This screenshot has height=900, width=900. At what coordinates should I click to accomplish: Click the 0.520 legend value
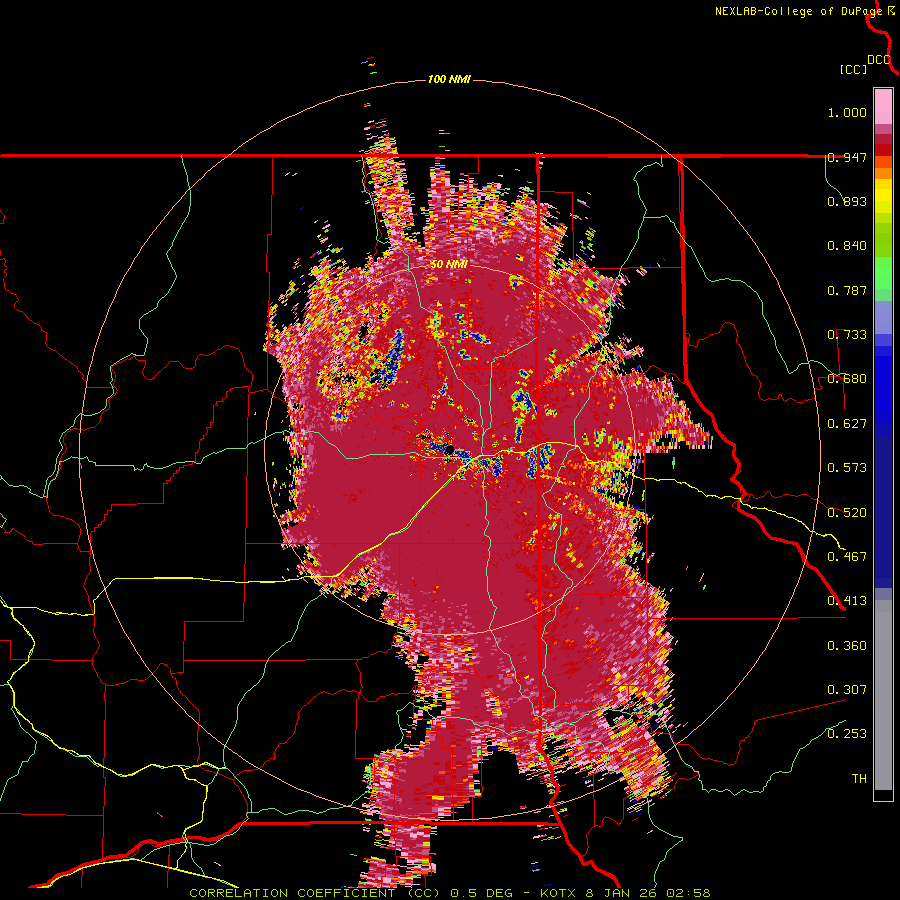pyautogui.click(x=847, y=513)
